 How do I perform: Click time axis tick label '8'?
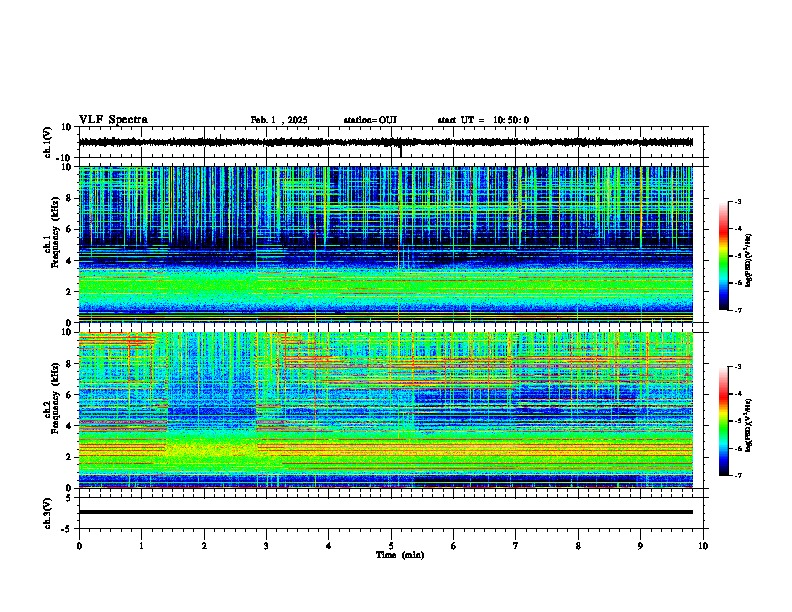pos(578,546)
